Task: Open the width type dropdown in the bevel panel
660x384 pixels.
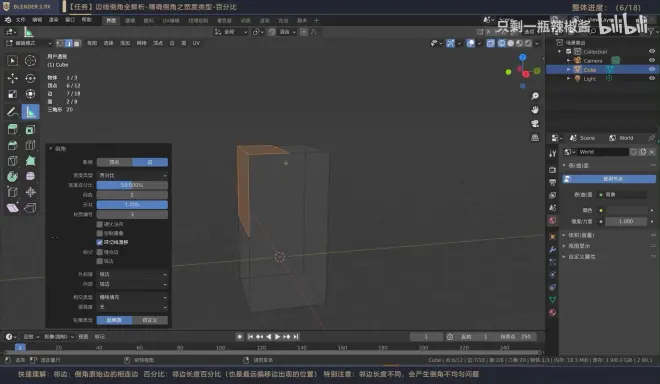Action: tap(132, 175)
